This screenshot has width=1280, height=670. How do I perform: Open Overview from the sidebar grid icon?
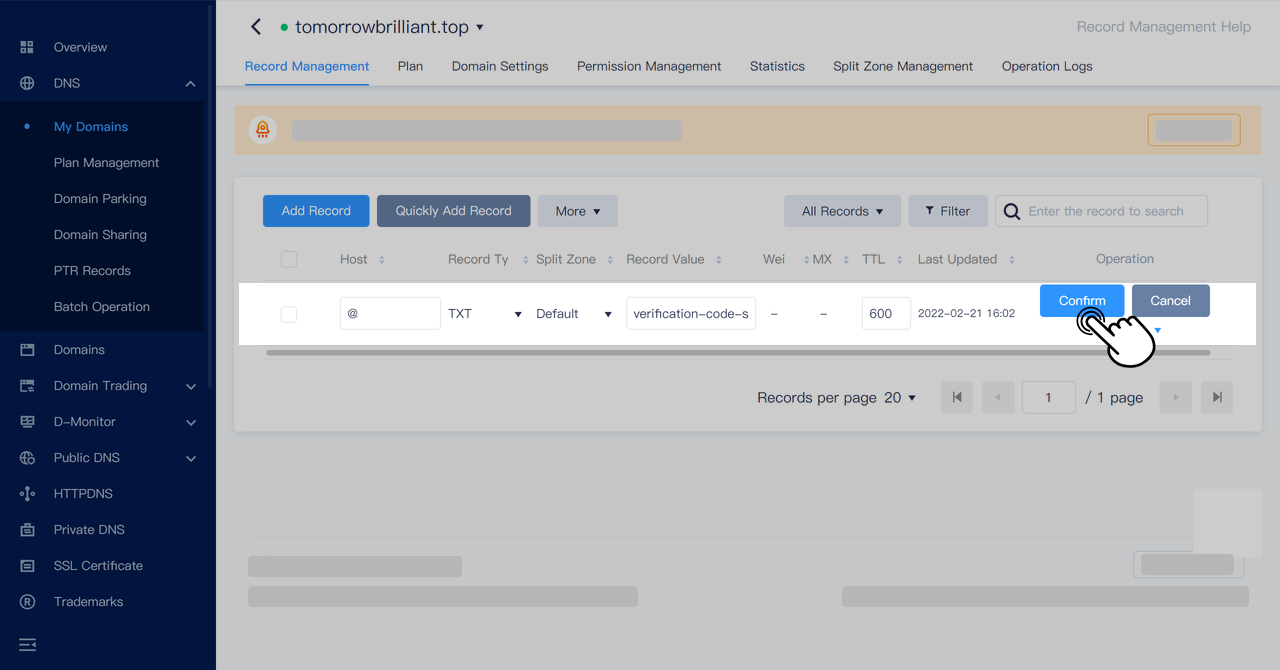coord(26,46)
